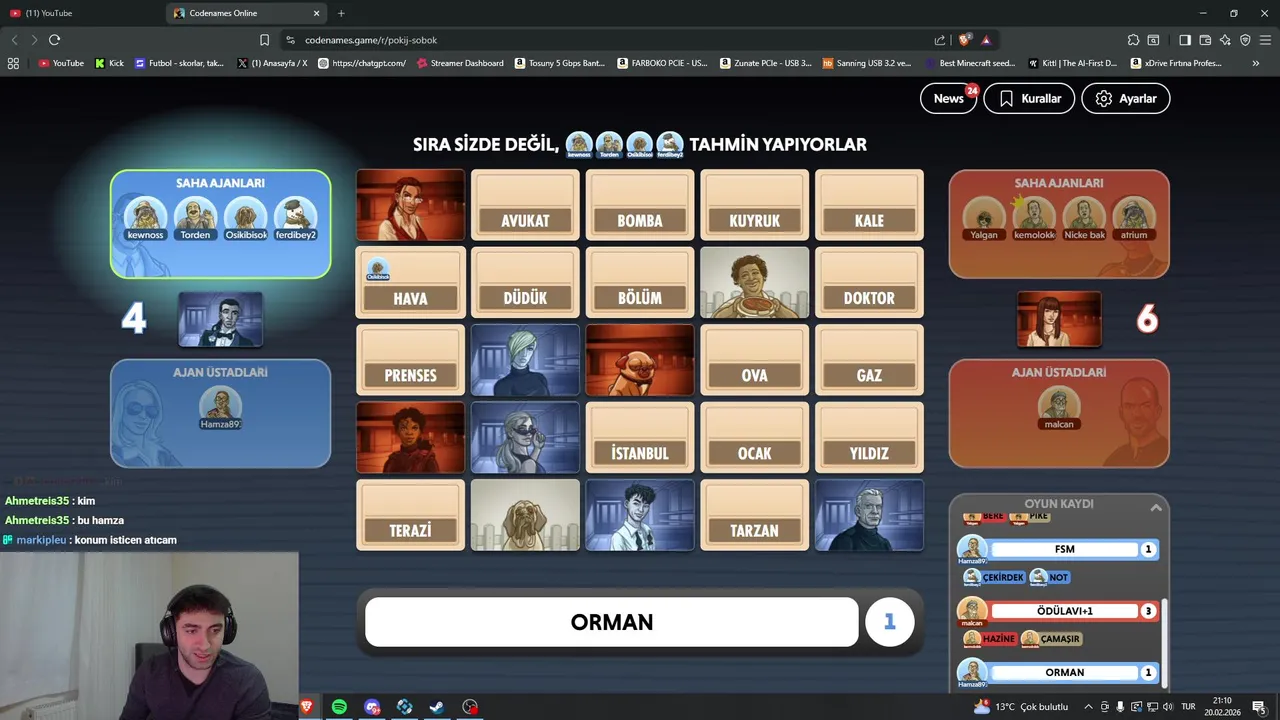Image resolution: width=1280 pixels, height=720 pixels.
Task: Open the Kick bookmark
Action: coord(110,63)
